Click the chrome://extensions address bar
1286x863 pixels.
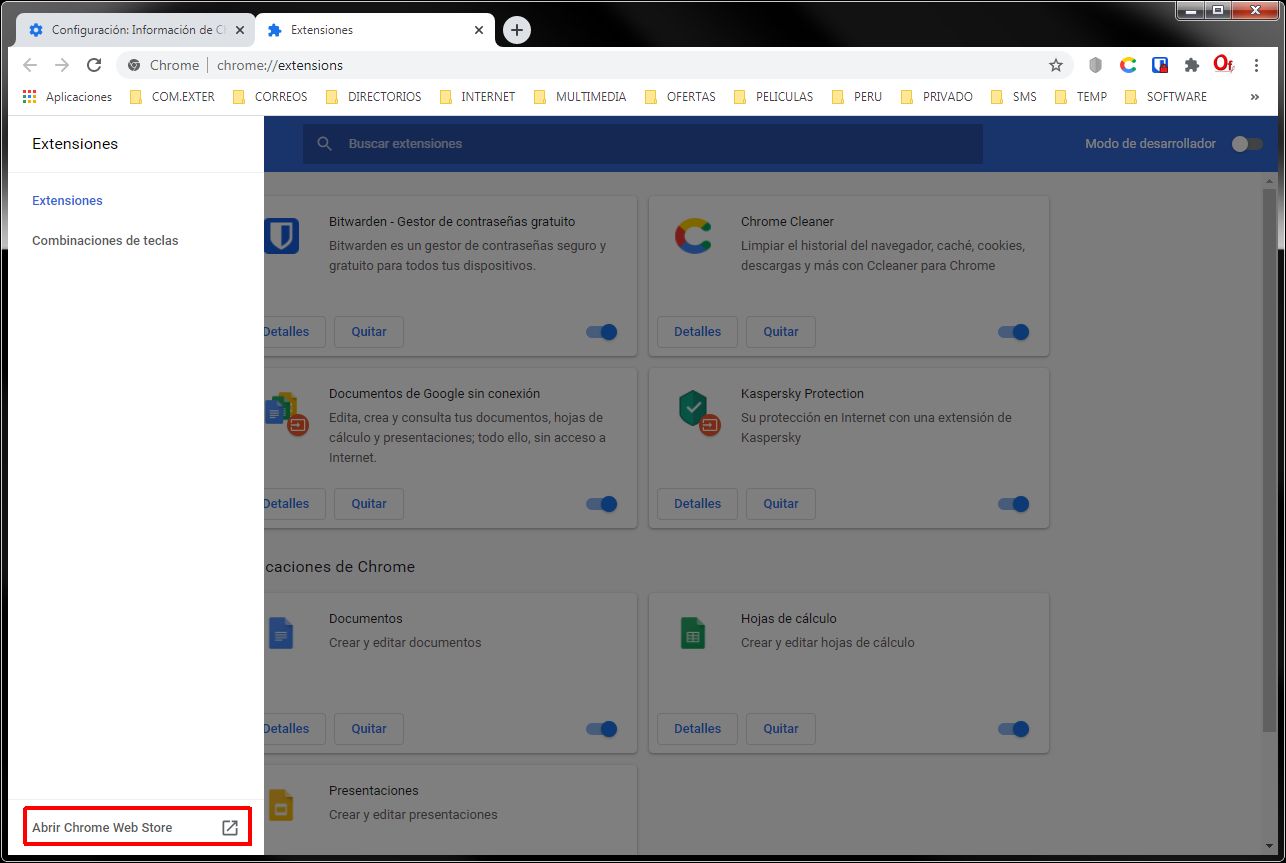(x=595, y=65)
